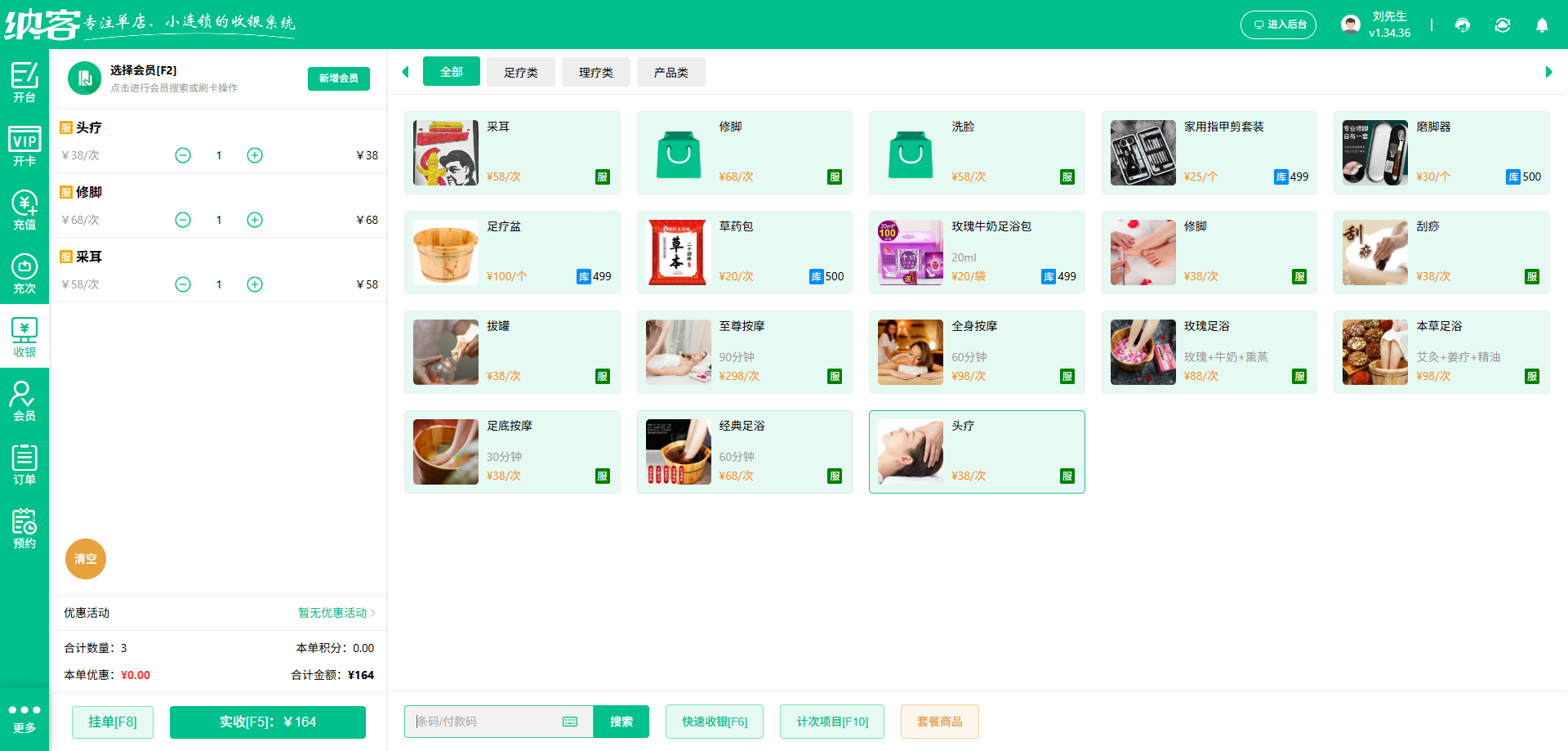Click the 实收[F5] payment button
Viewport: 1568px width, 751px height.
[267, 722]
